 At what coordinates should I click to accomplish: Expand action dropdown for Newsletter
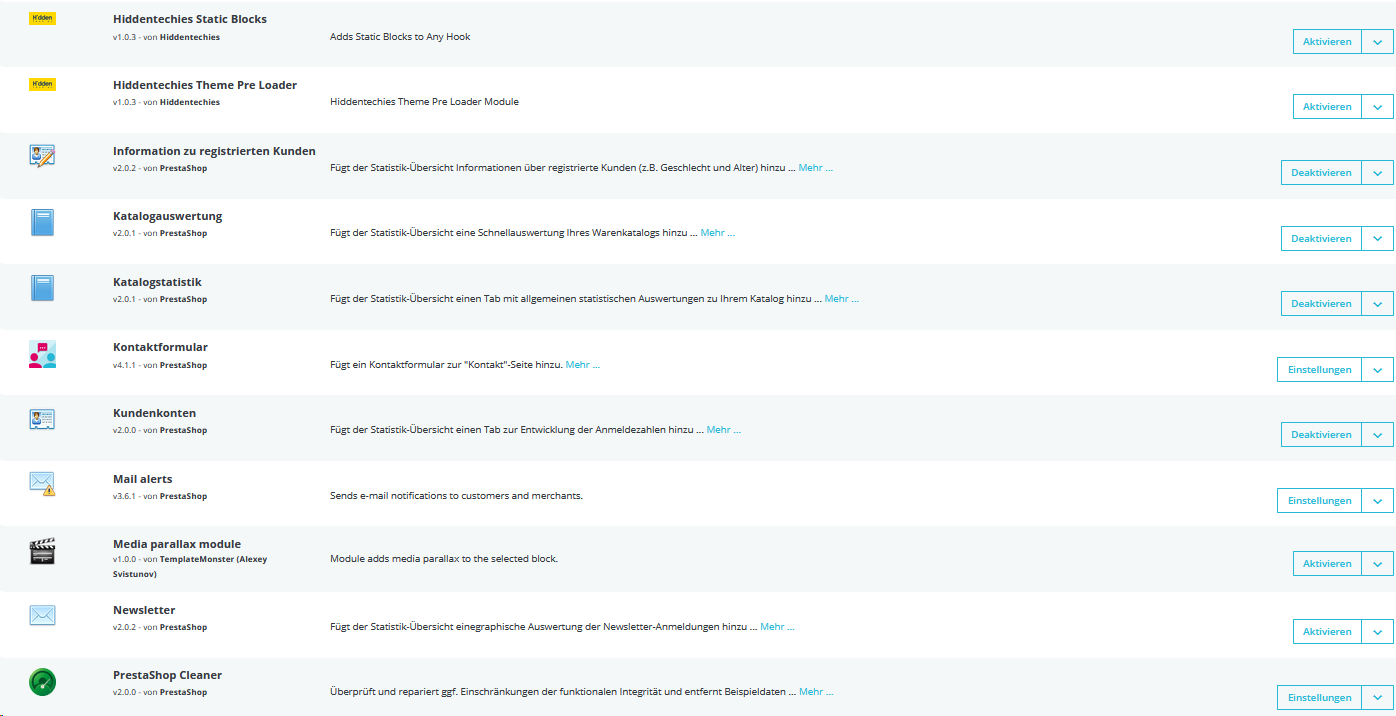click(x=1377, y=632)
